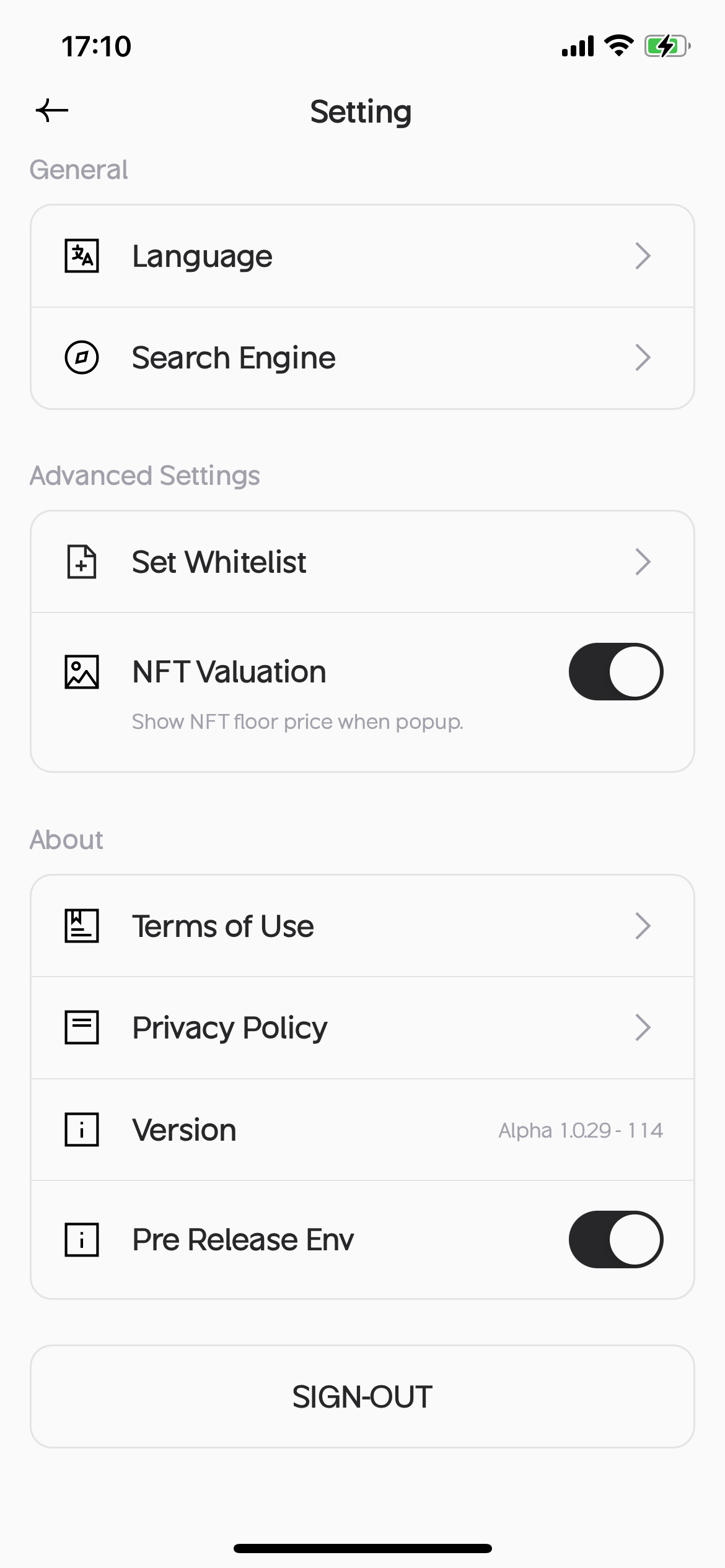The height and width of the screenshot is (1568, 725).
Task: Open the Privacy Policy menu item
Action: 229,1028
